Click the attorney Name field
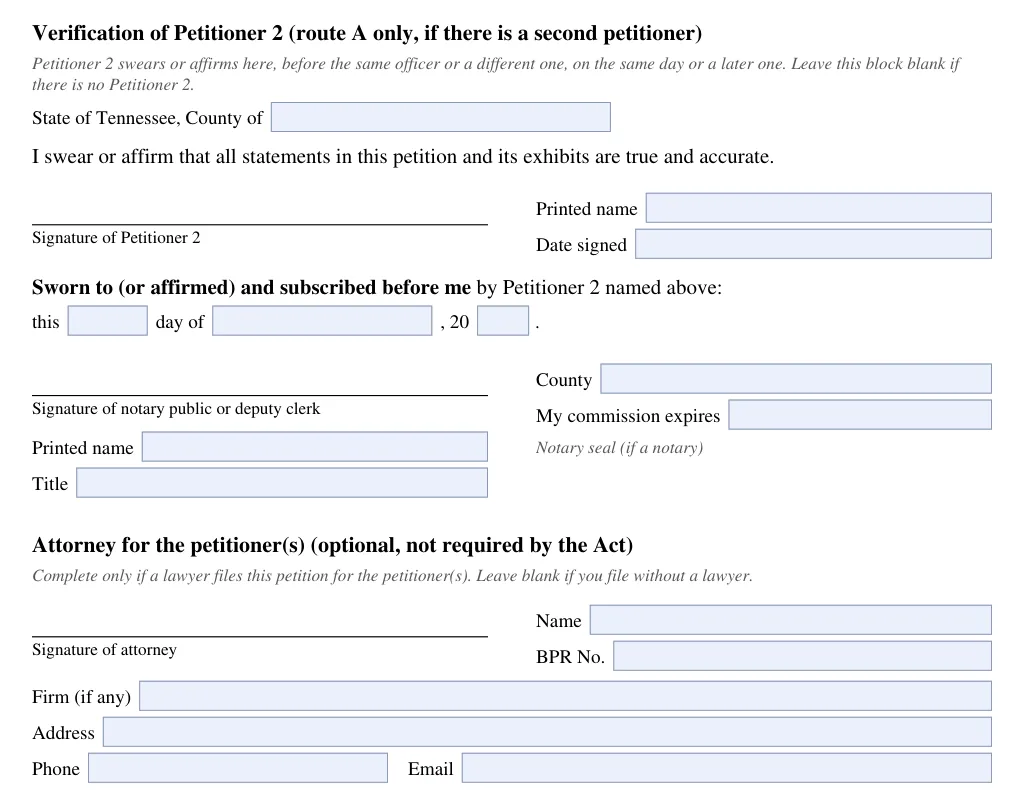Screen dimensions: 1024x794 coord(791,620)
